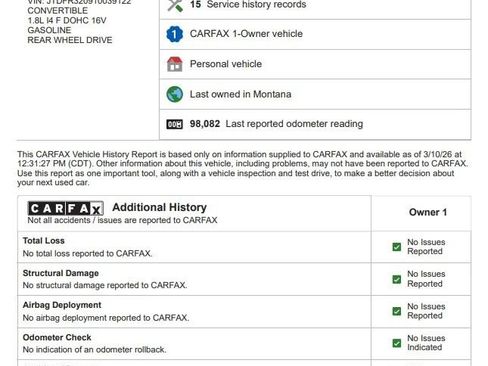Click the Structural Damage green checkmark
Screen dimensions: 488x366
[x=397, y=279]
